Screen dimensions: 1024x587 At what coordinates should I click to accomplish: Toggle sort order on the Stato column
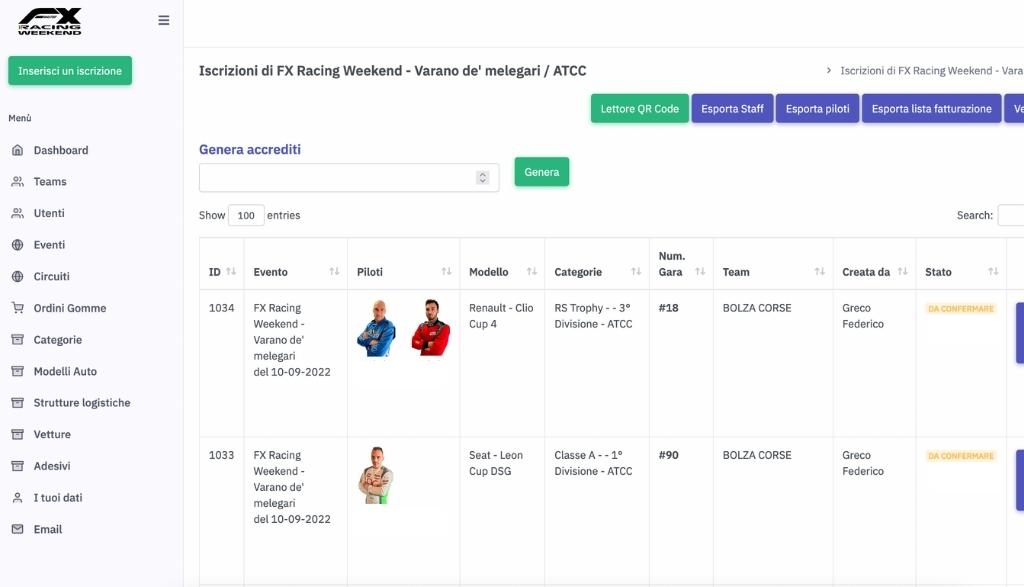click(x=993, y=272)
